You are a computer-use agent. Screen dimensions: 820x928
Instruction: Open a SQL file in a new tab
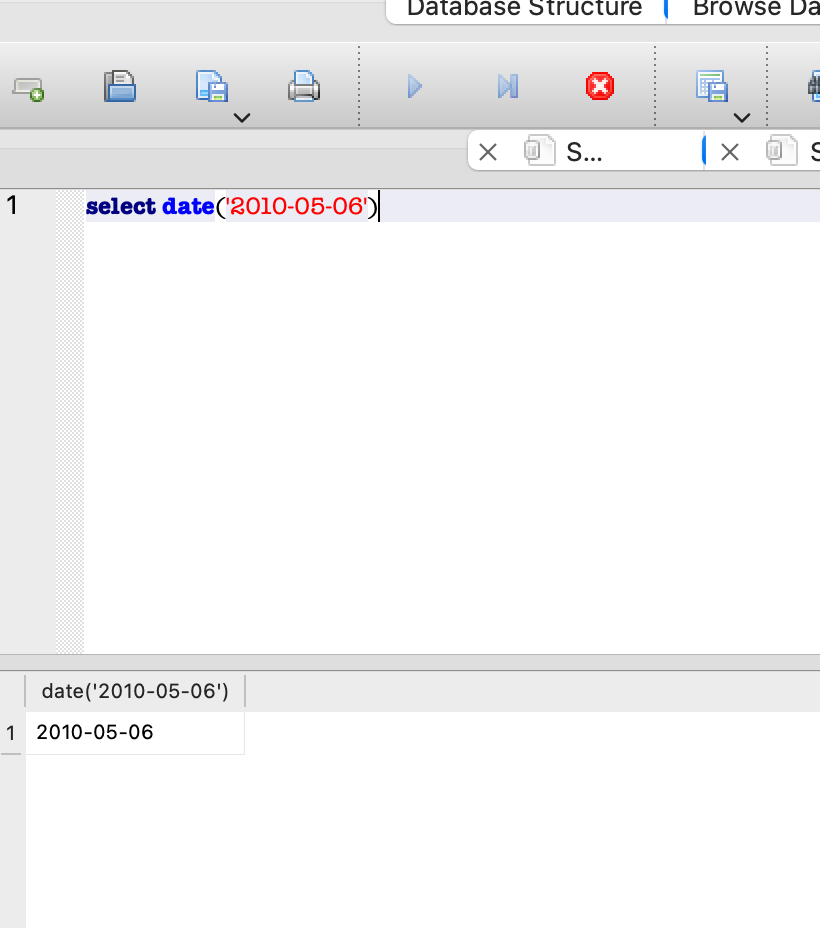coord(28,87)
